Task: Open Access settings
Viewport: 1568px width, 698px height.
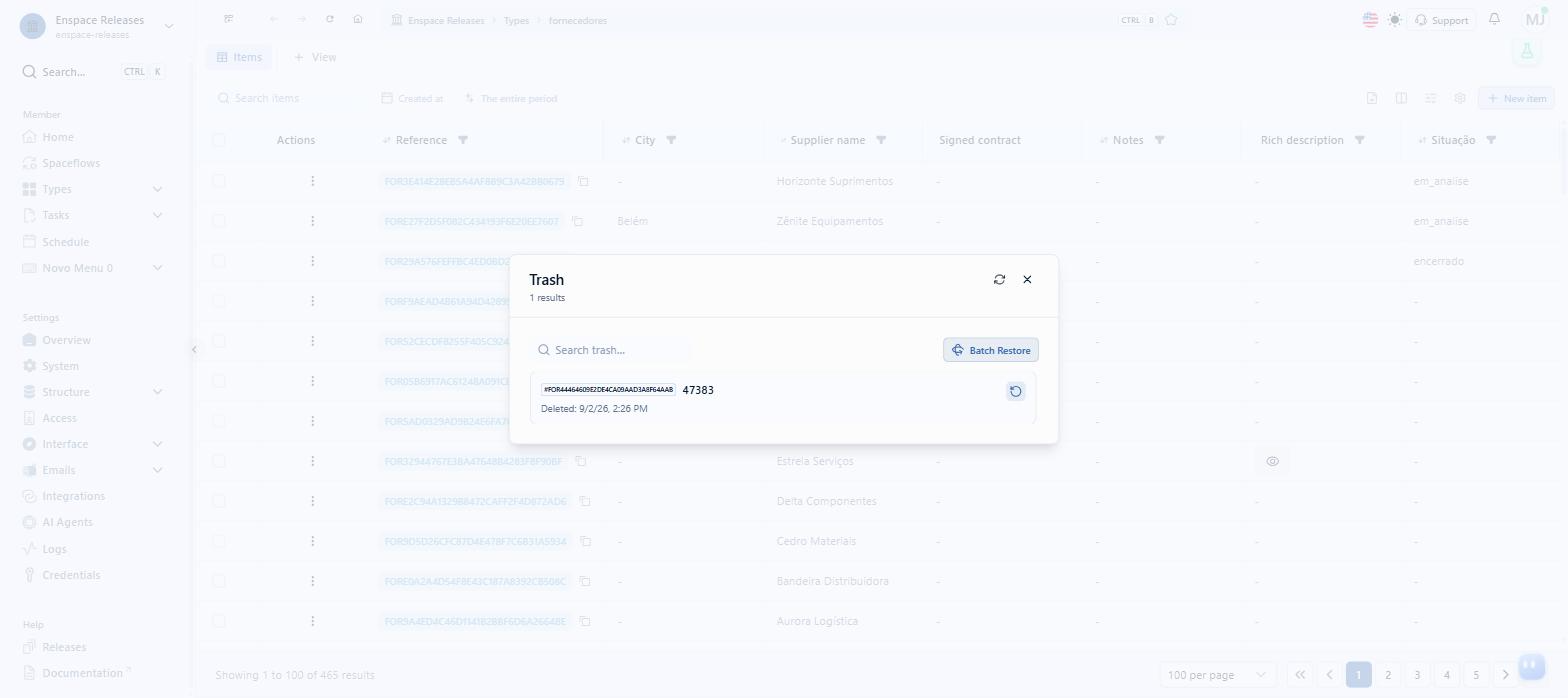Action: click(x=59, y=418)
